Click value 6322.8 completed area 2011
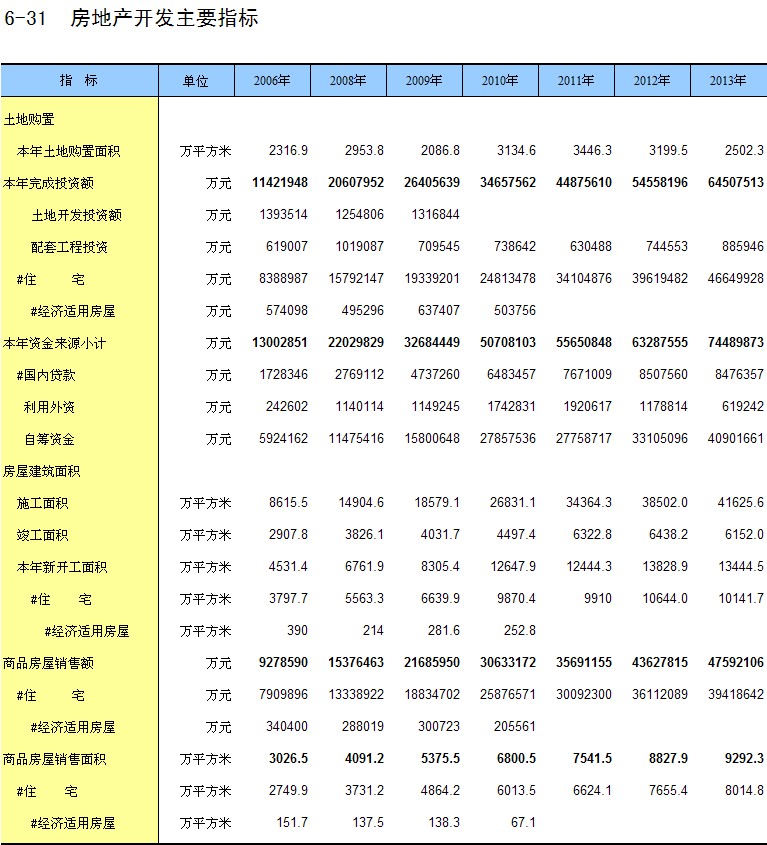Screen dimensions: 767x845 592,535
